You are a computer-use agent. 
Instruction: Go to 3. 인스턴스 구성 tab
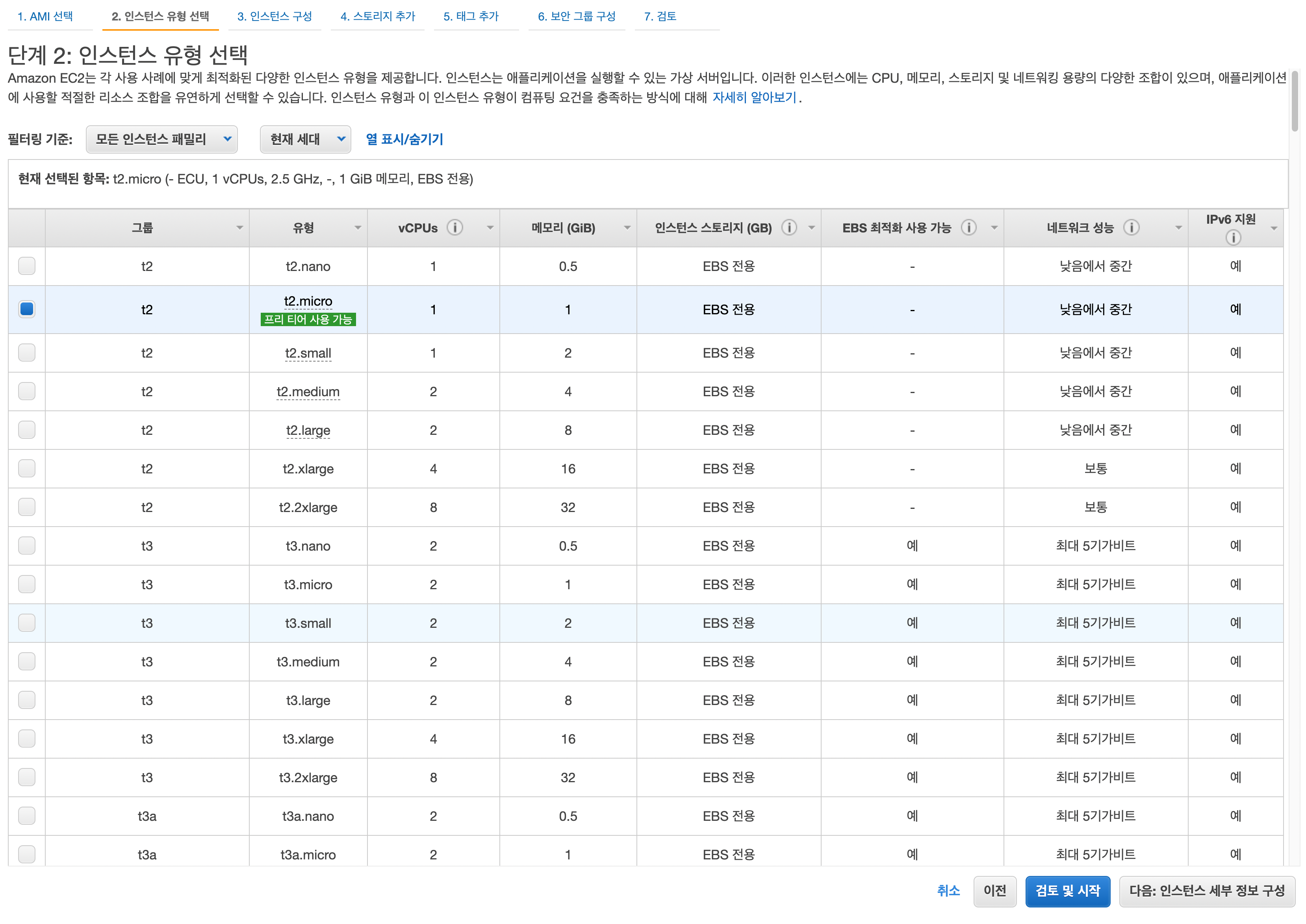pos(275,17)
